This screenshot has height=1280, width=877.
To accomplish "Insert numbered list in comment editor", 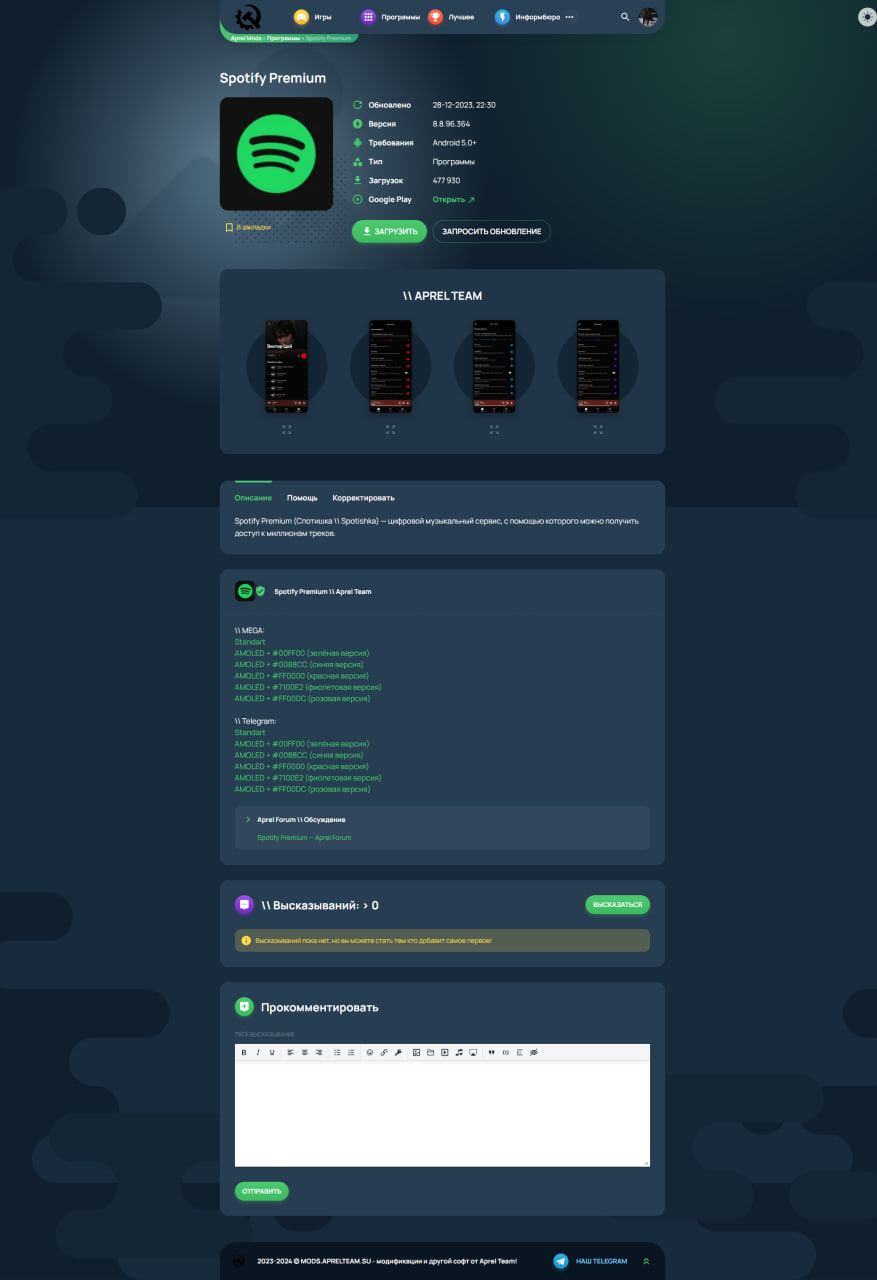I will (x=351, y=1052).
